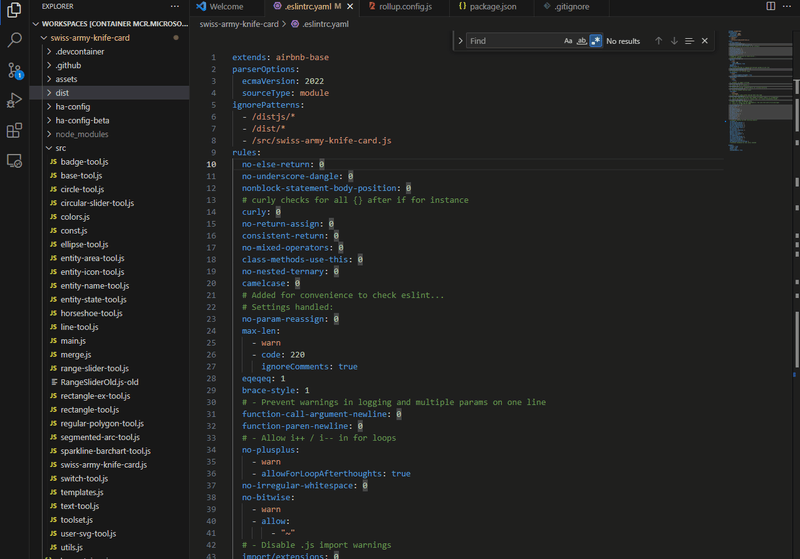
Task: Open the Remote Explorer view
Action: click(x=14, y=161)
